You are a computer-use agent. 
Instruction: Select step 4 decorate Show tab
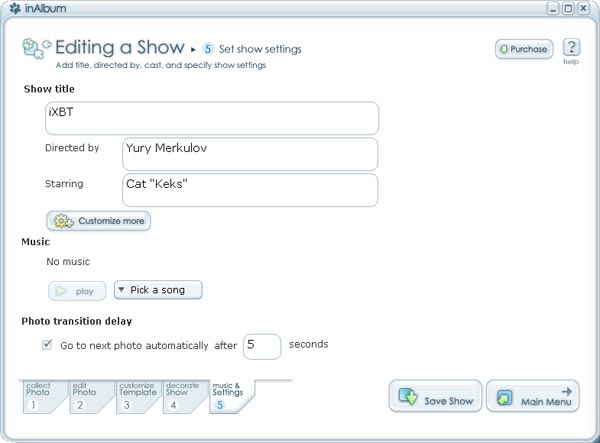(183, 397)
